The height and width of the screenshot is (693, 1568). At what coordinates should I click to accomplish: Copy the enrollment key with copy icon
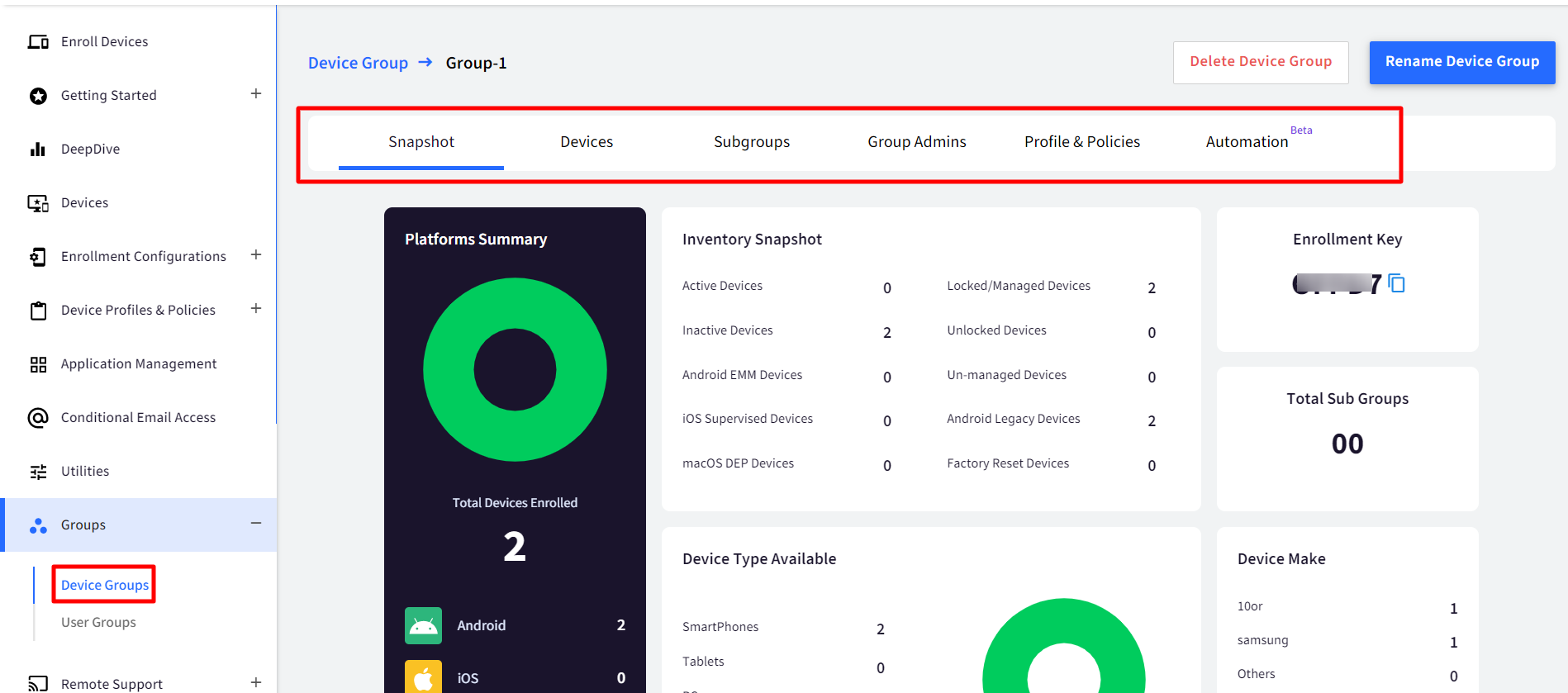[x=1396, y=283]
